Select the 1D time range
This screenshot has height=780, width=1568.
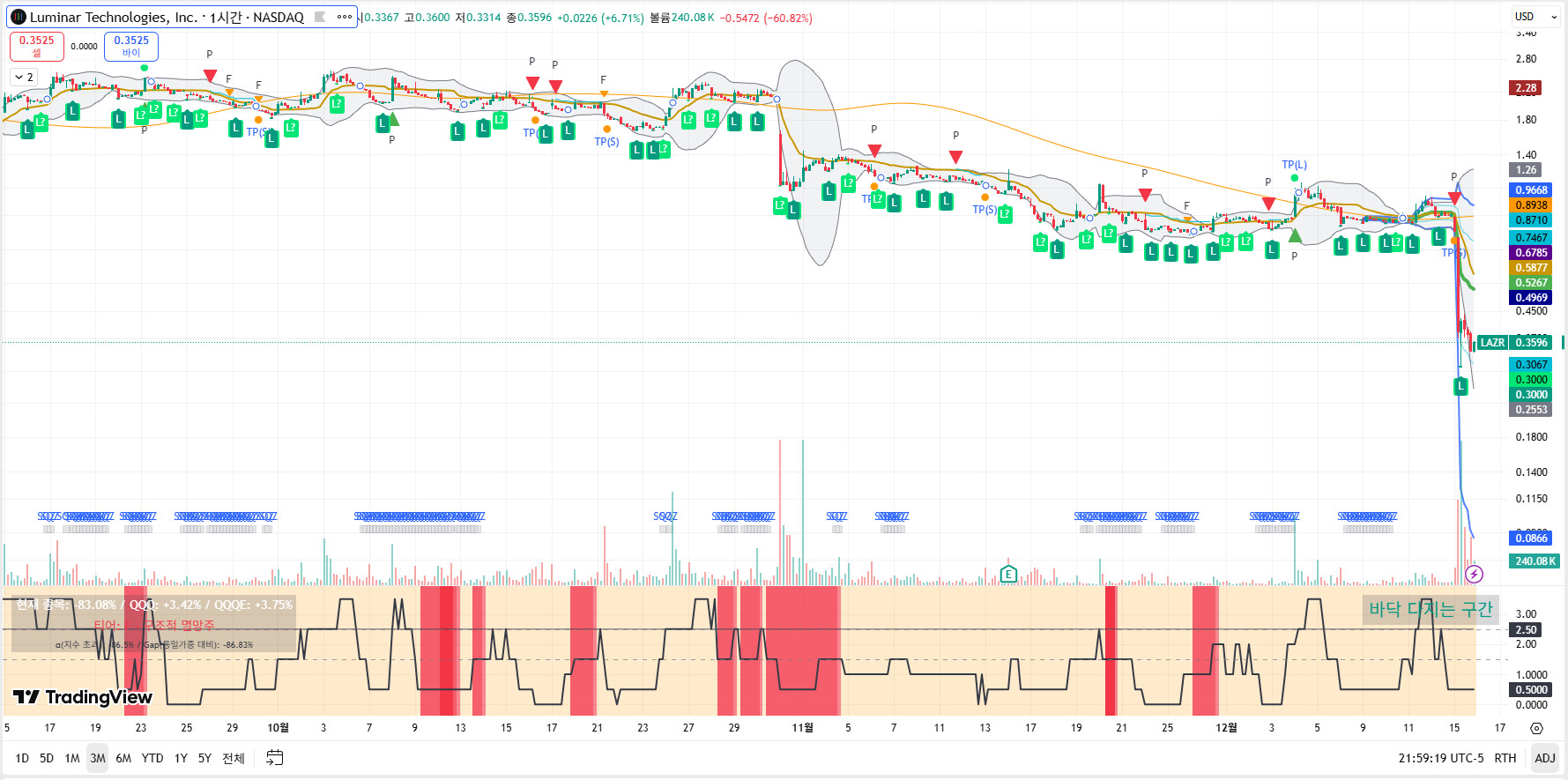[22, 758]
